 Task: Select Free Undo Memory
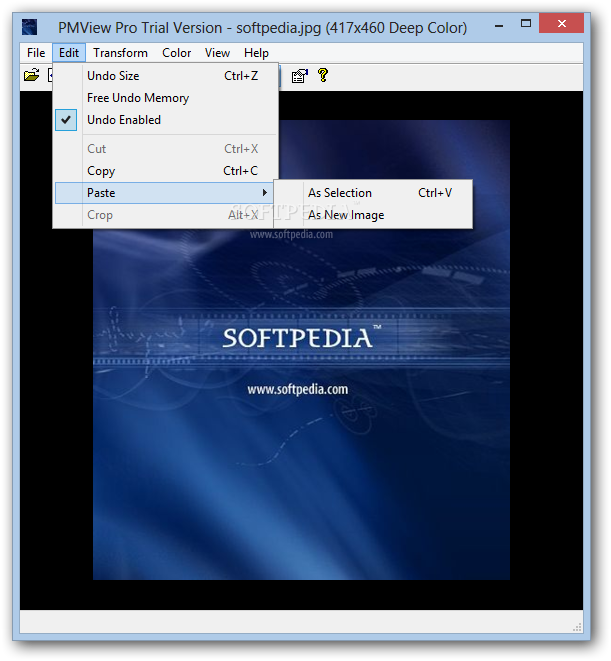click(x=166, y=98)
